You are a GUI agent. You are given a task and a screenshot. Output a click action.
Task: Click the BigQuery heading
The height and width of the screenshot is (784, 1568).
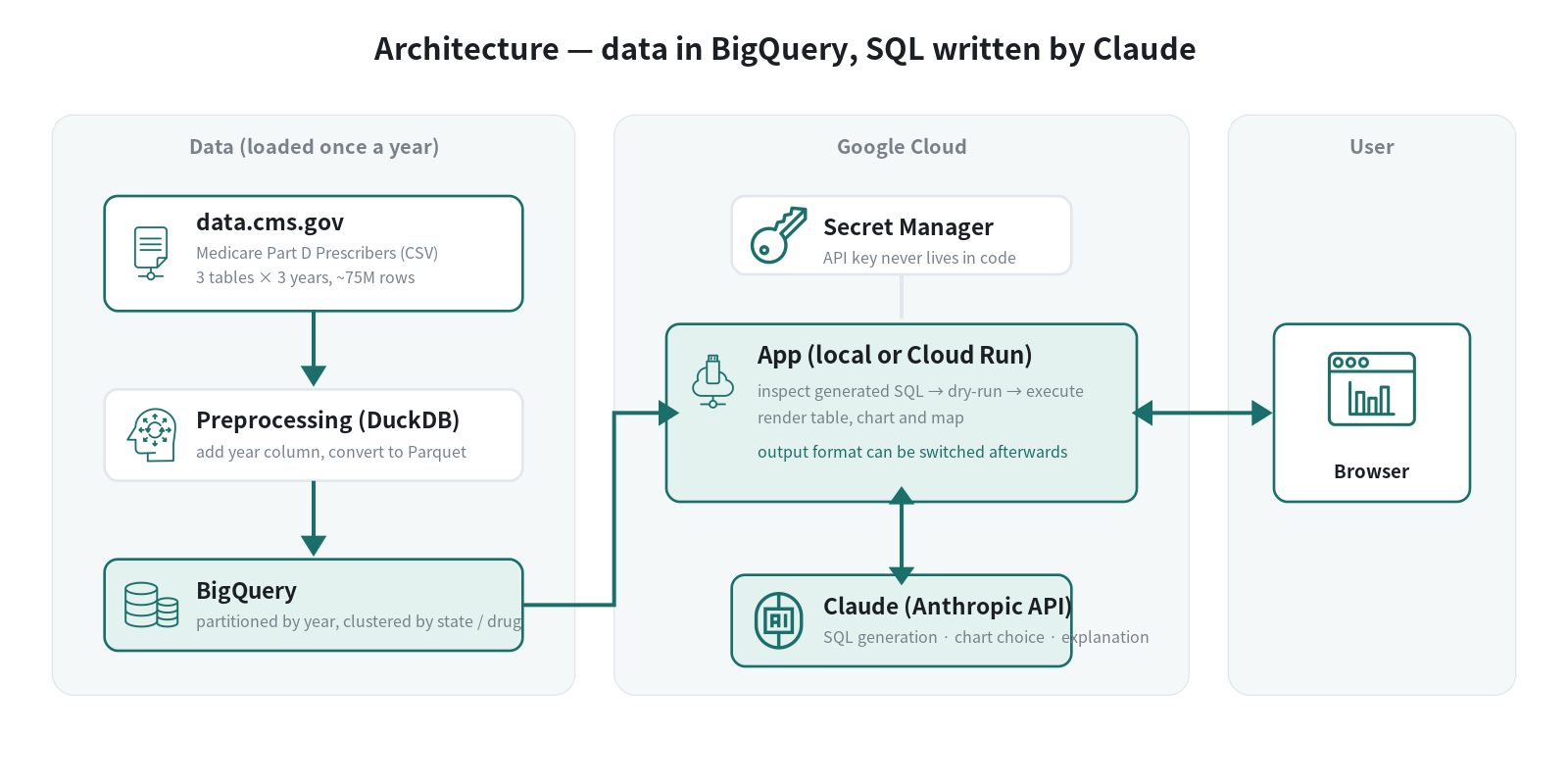[x=246, y=591]
